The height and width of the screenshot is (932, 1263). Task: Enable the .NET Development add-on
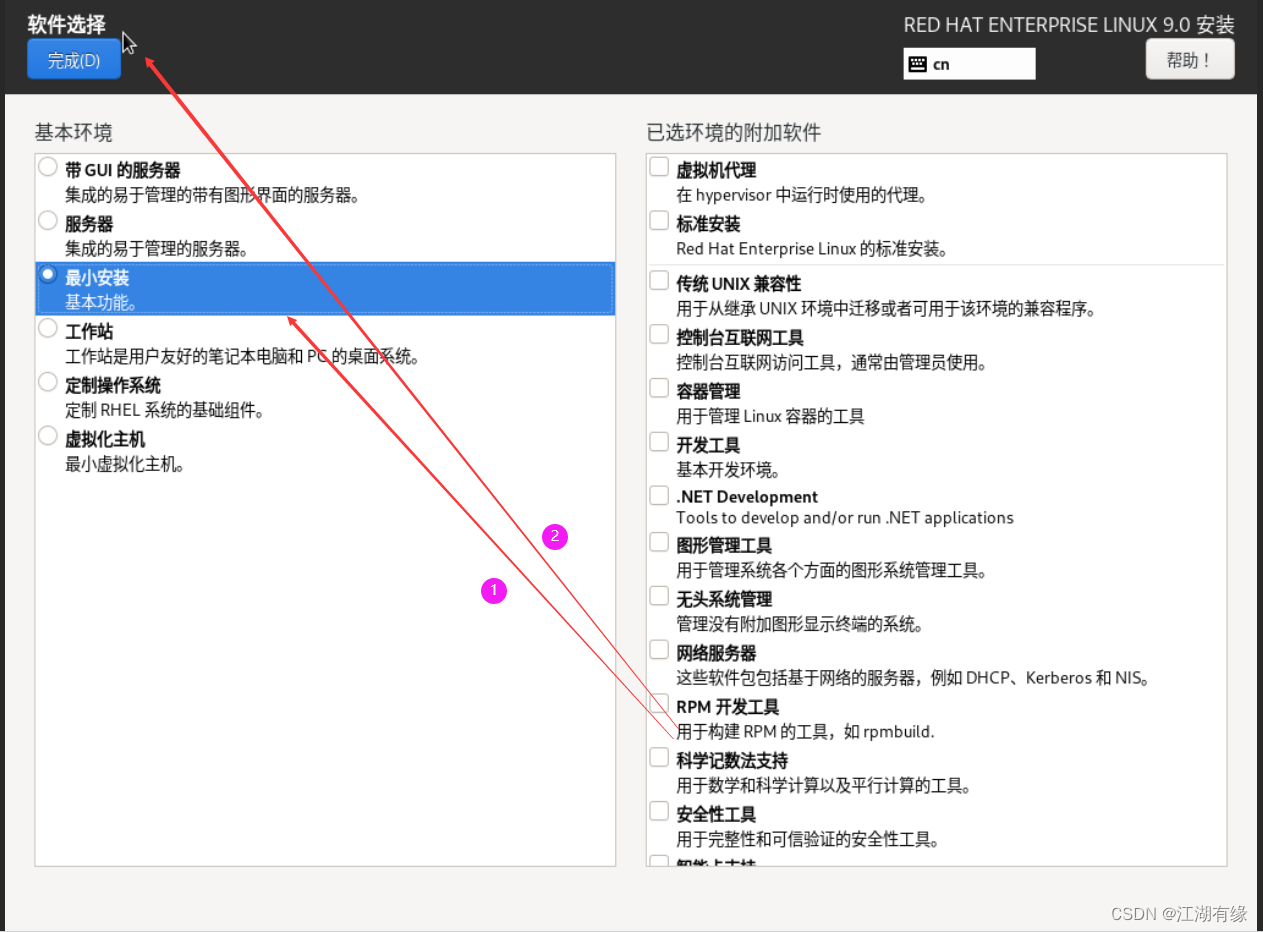pyautogui.click(x=658, y=493)
